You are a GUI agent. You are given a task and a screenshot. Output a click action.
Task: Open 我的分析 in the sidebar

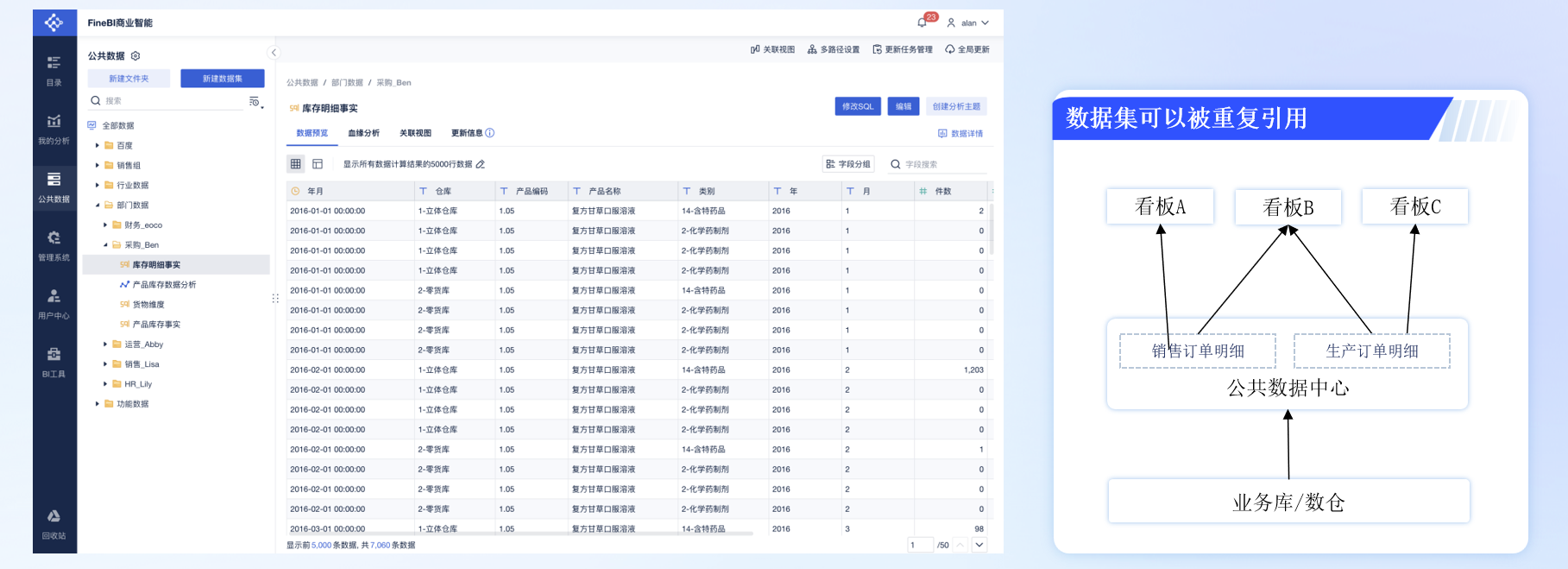[x=54, y=129]
